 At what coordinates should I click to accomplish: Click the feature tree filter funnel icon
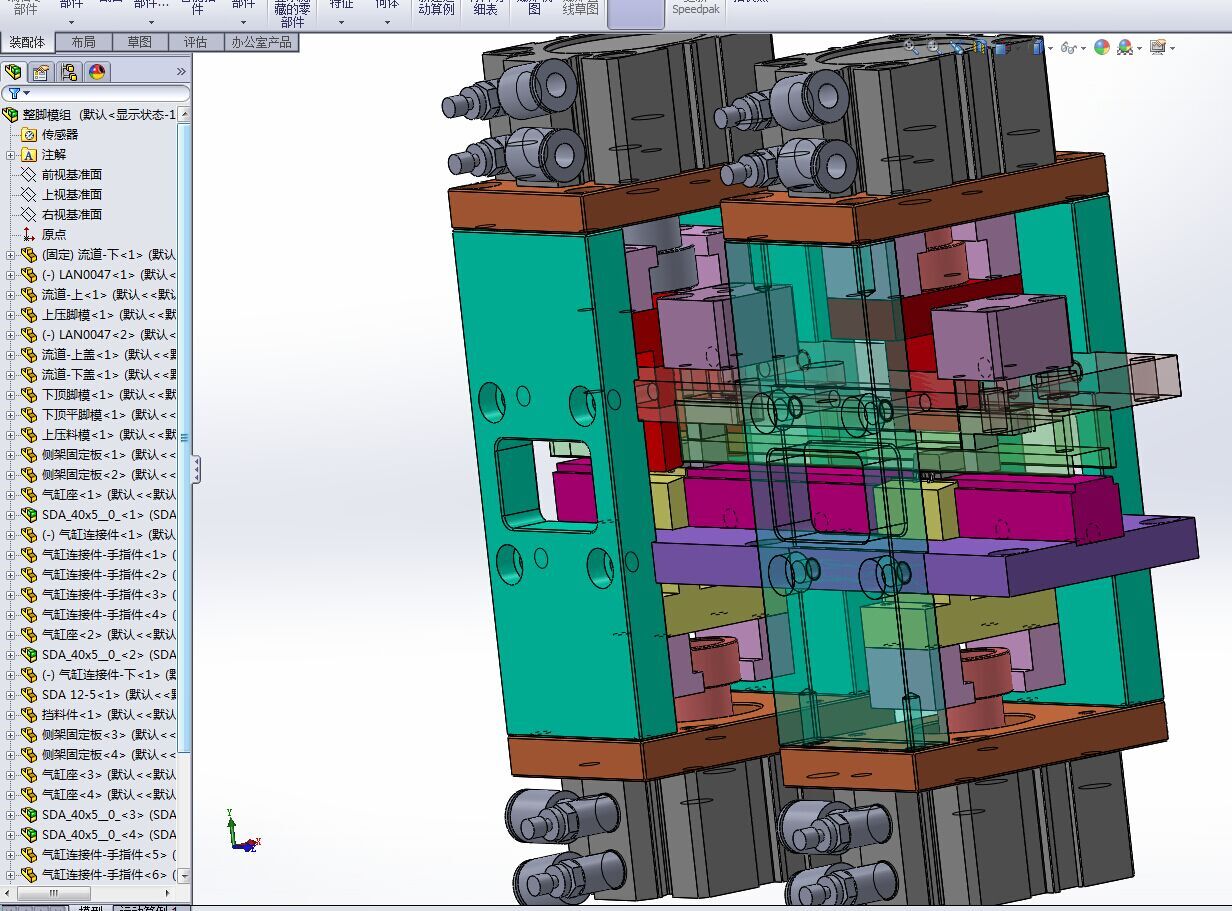tap(14, 93)
